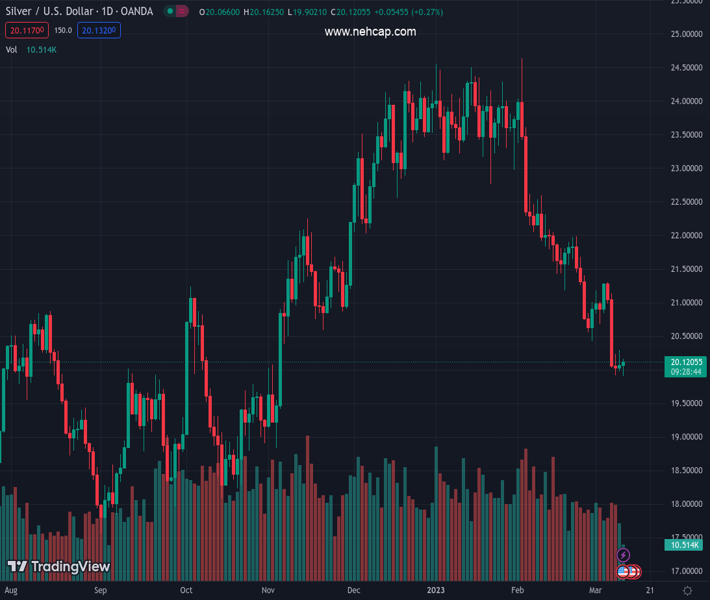Click the purple lightning bolt event icon
This screenshot has width=710, height=600.
pos(624,555)
